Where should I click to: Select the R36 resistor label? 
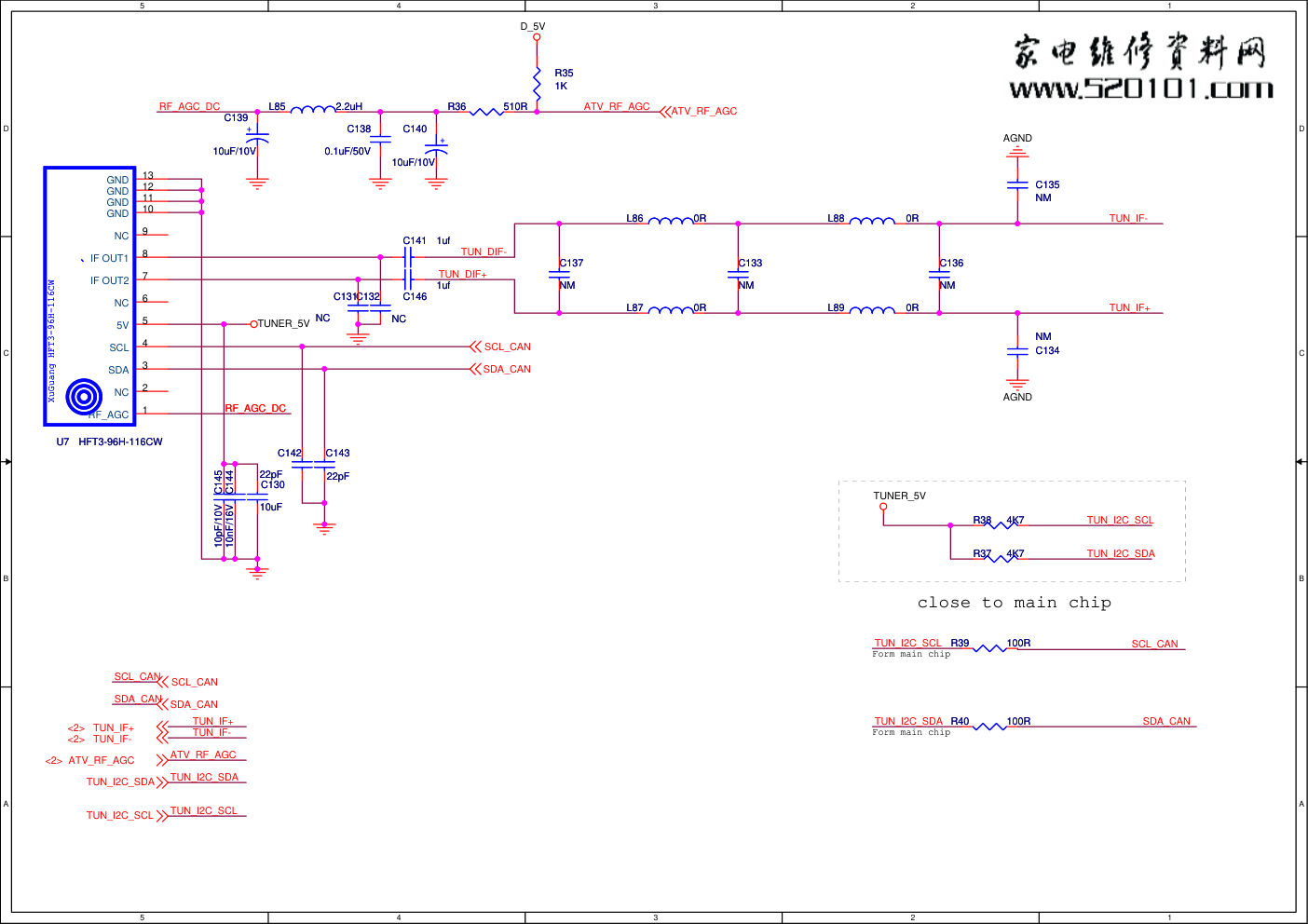[x=456, y=106]
